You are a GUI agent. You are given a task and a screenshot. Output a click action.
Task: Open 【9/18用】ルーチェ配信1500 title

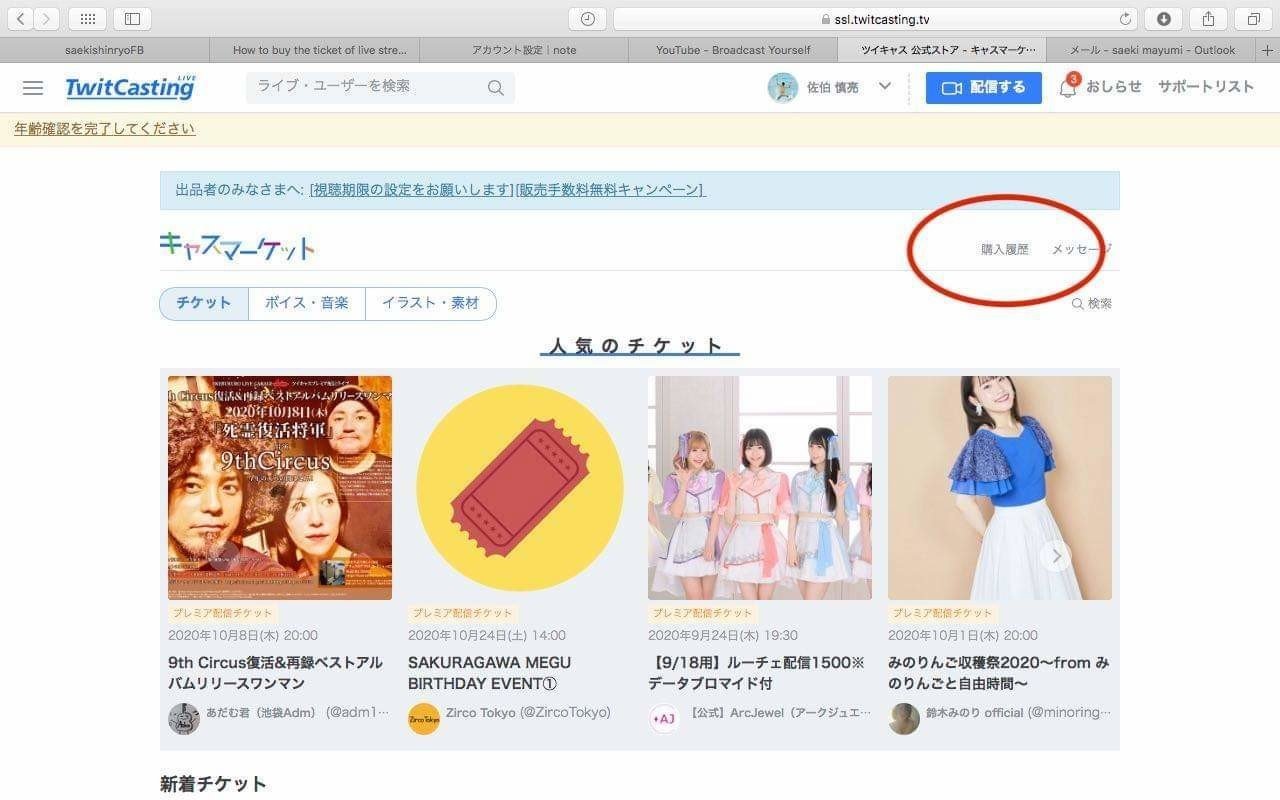click(756, 673)
